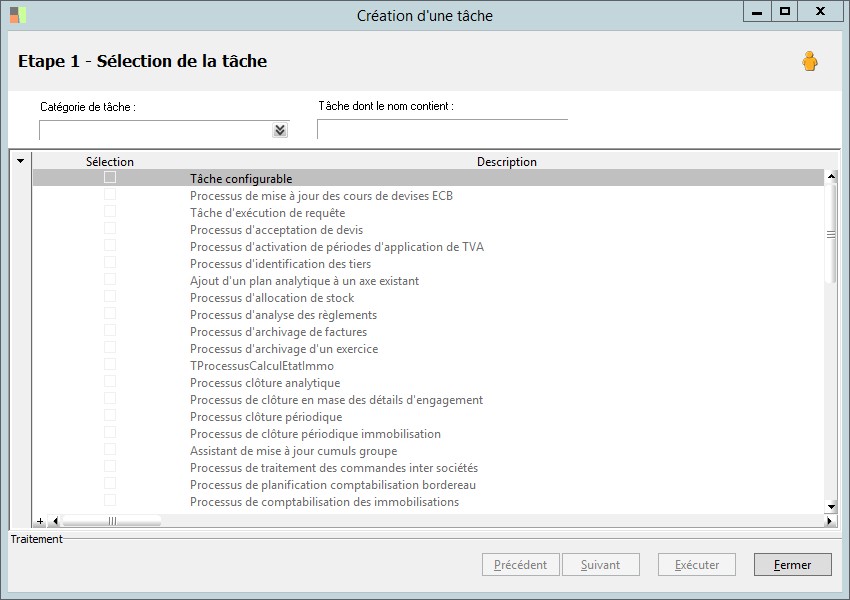Tick checkbox for Tâche d'exécution de requête
This screenshot has height=600, width=850.
[110, 212]
